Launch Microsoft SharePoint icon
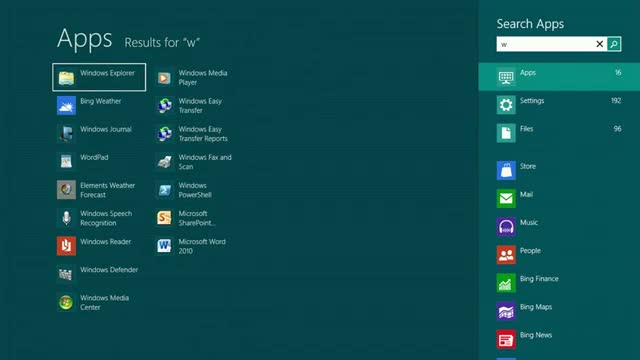 164,218
